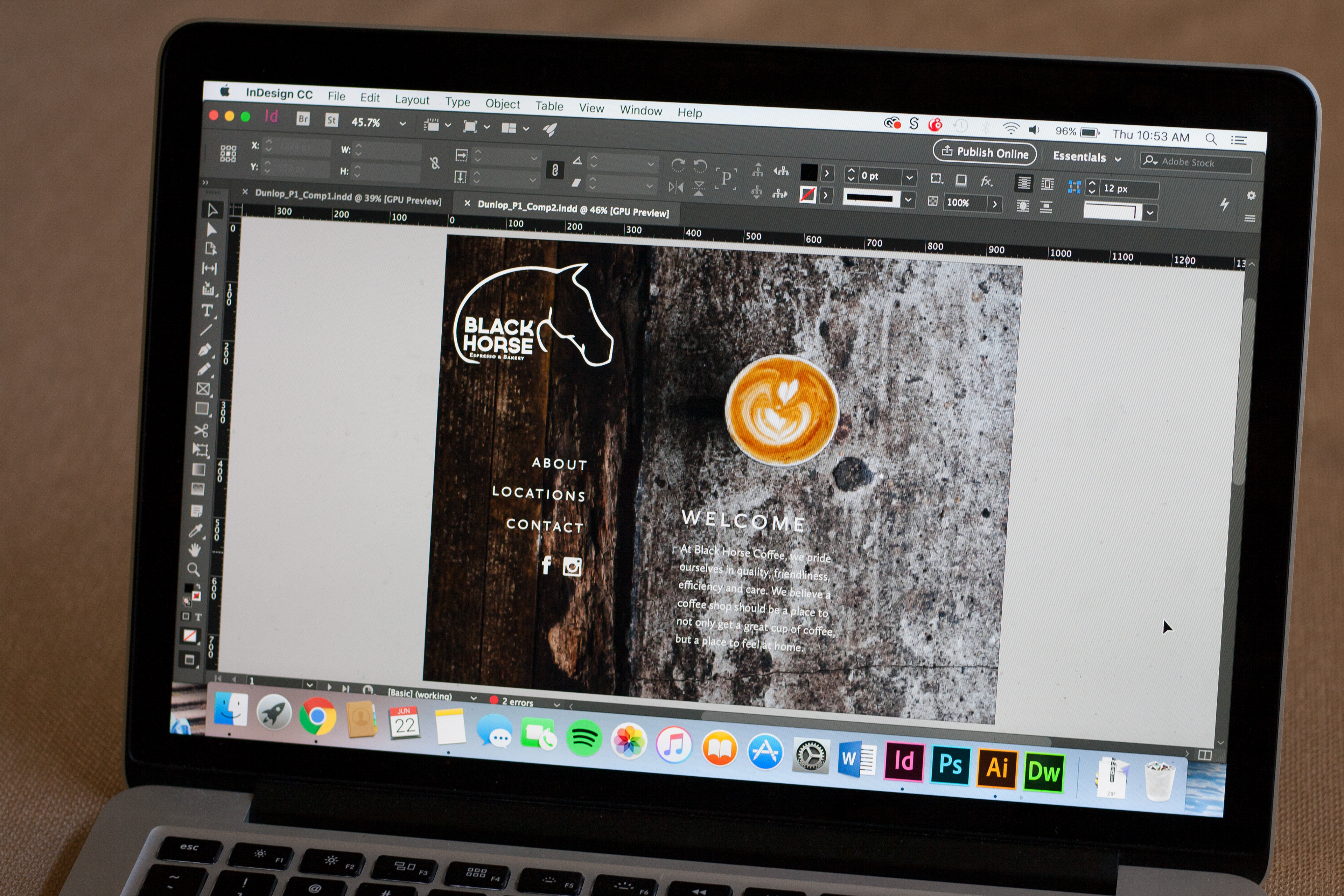Select the Gap tool

point(209,268)
